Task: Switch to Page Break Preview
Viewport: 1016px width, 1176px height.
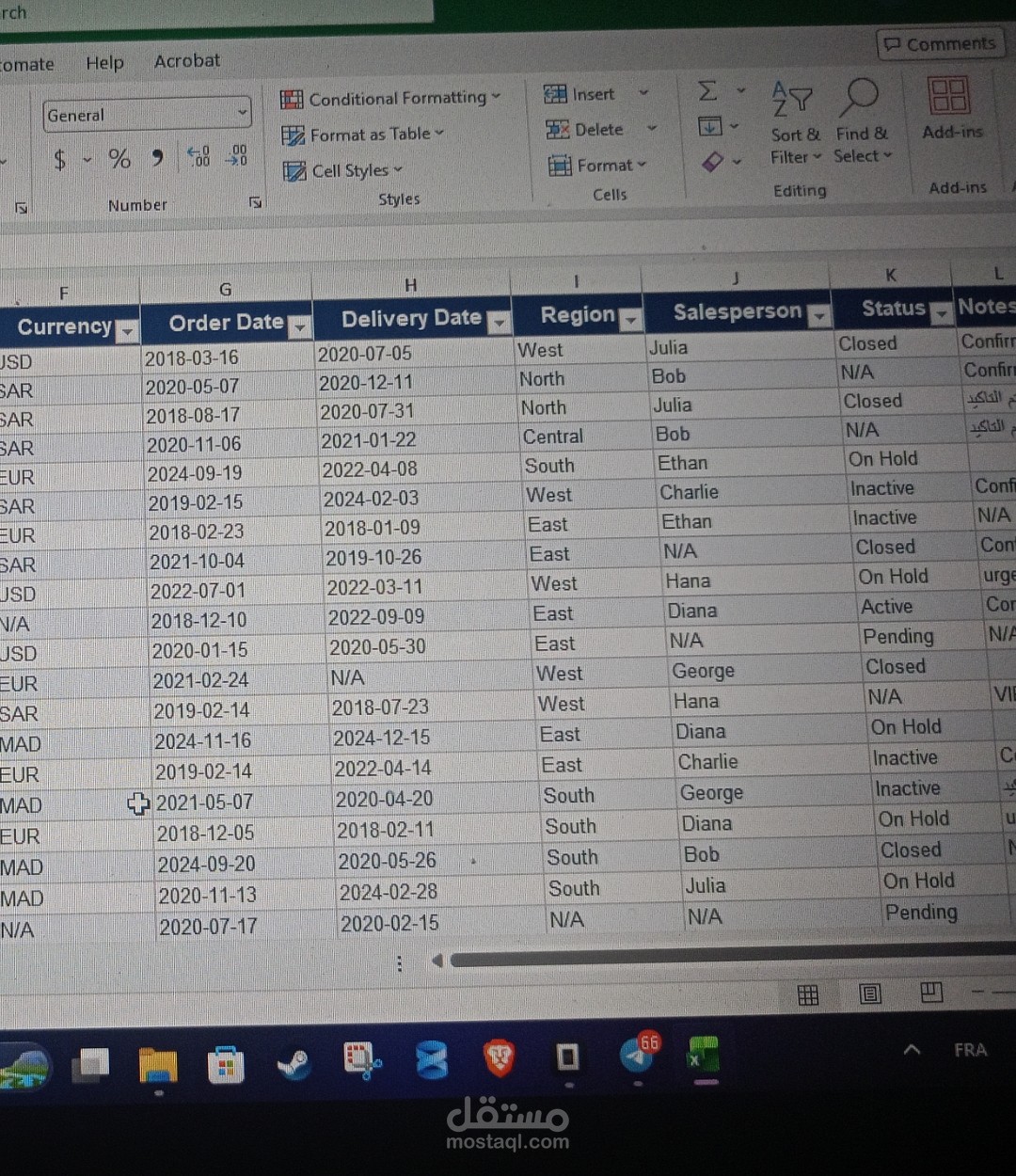Action: [931, 992]
